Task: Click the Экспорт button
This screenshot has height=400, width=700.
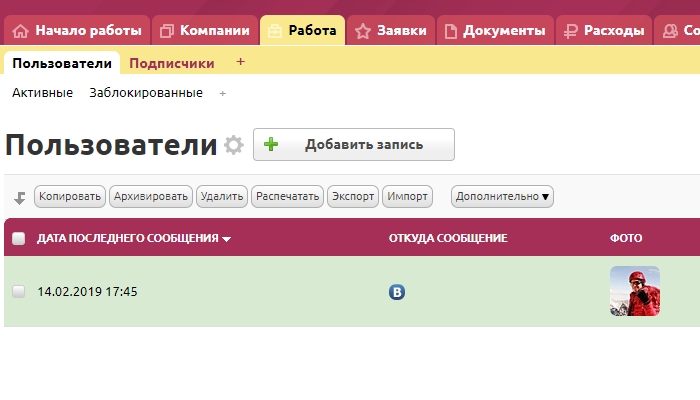Action: (353, 196)
